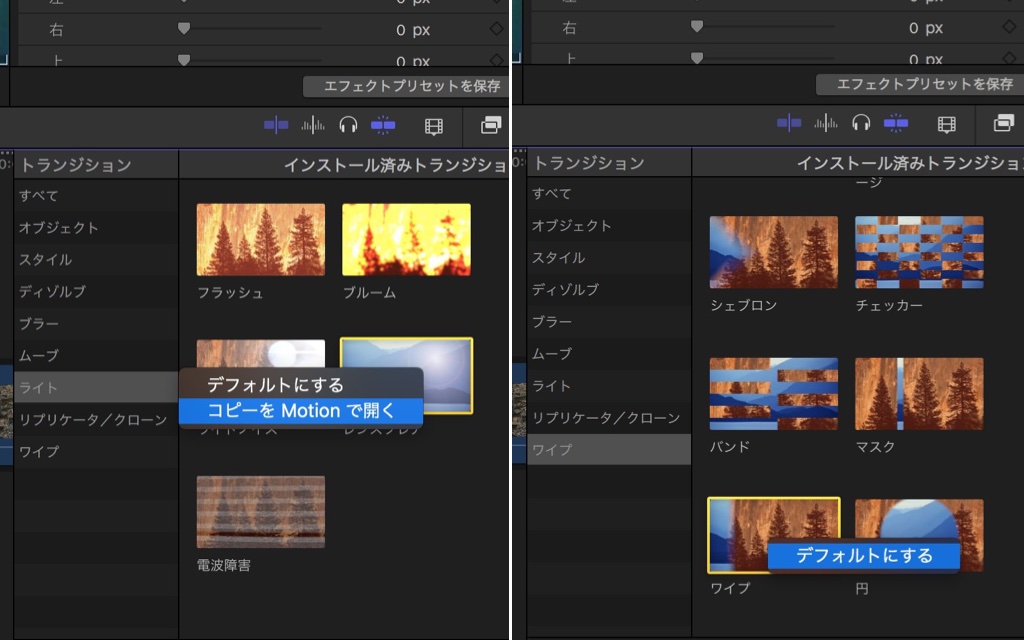
Task: Toggle video skimming icon in right screenshot
Action: 789,123
